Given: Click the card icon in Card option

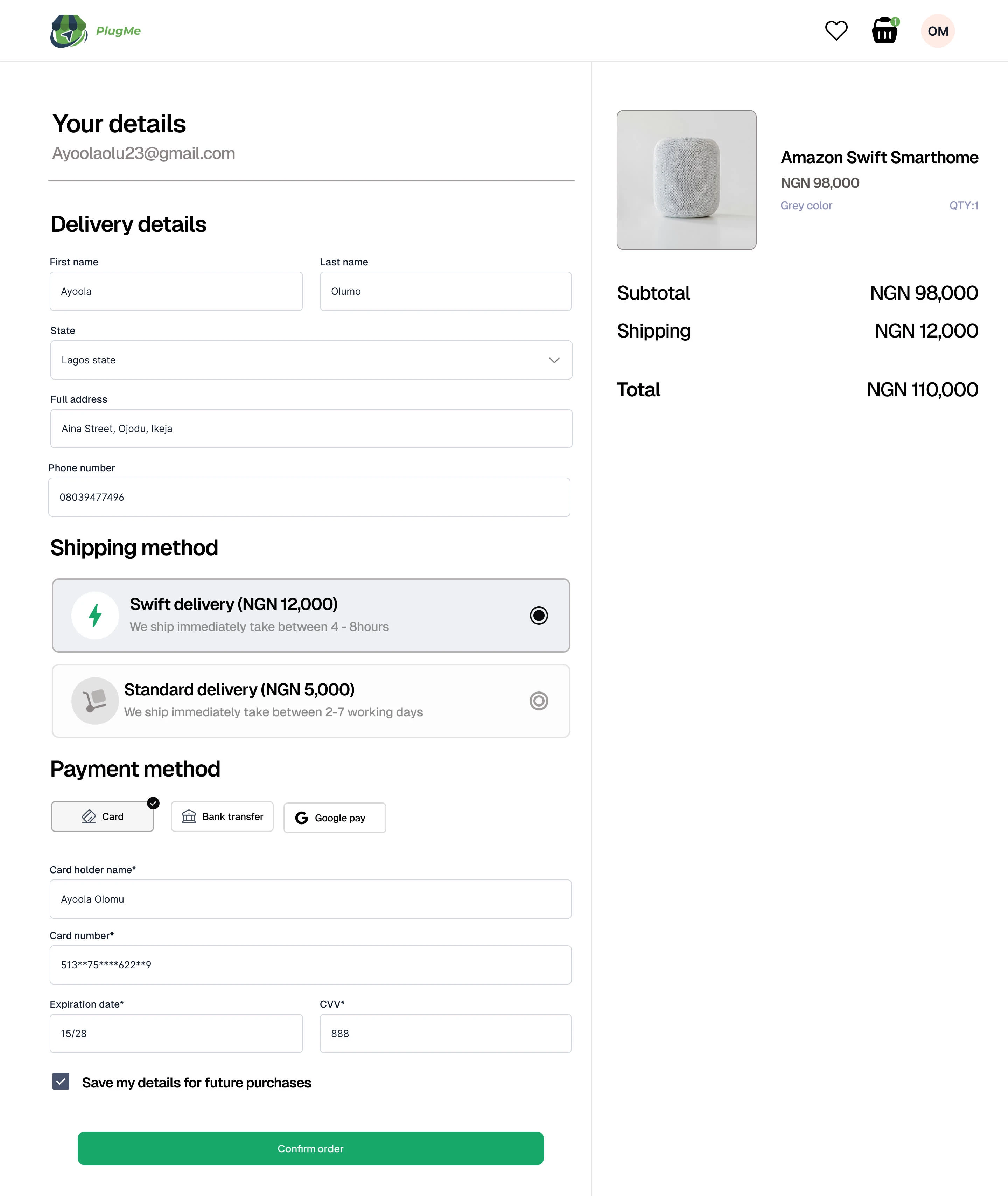Looking at the screenshot, I should [x=89, y=816].
